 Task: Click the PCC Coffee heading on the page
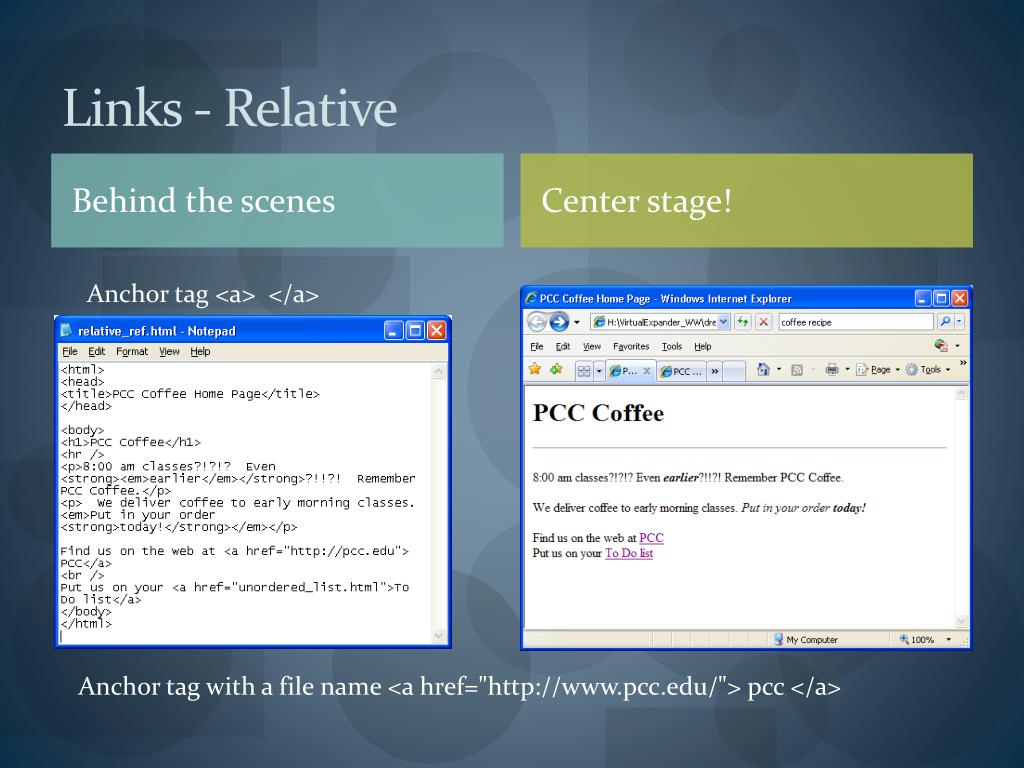pyautogui.click(x=598, y=413)
